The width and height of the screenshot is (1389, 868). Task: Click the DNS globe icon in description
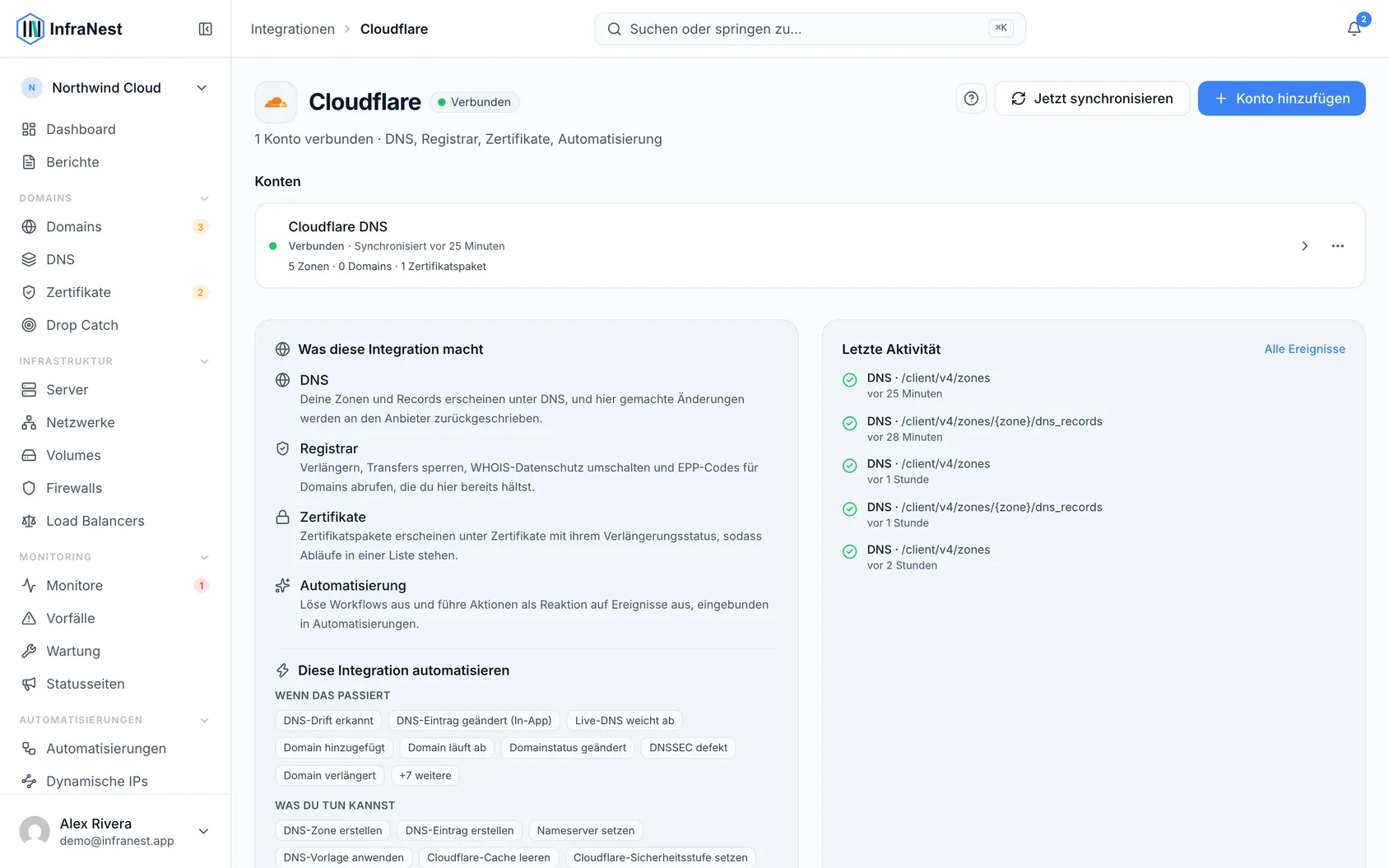(282, 380)
